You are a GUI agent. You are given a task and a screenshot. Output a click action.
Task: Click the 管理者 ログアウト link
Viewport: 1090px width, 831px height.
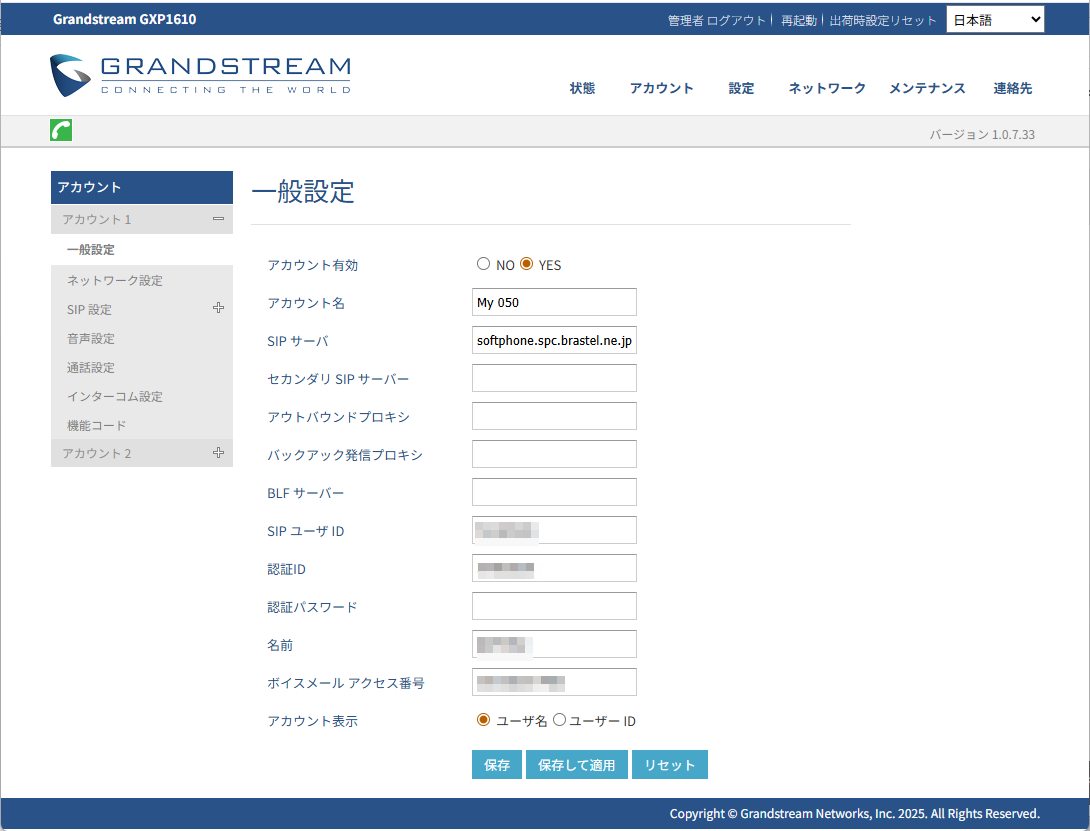[x=716, y=21]
